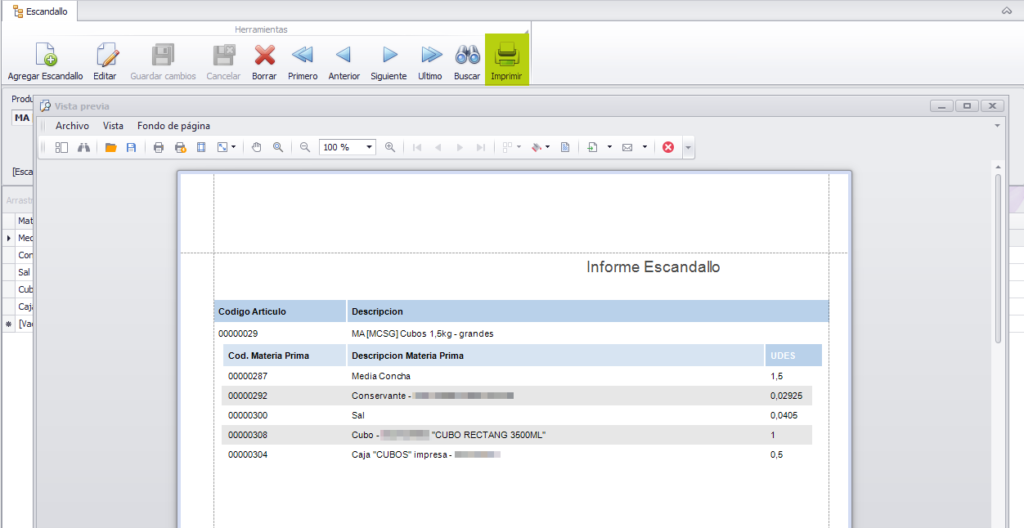This screenshot has width=1024, height=528.
Task: Click binoculars search in preview toolbar
Action: (x=84, y=148)
